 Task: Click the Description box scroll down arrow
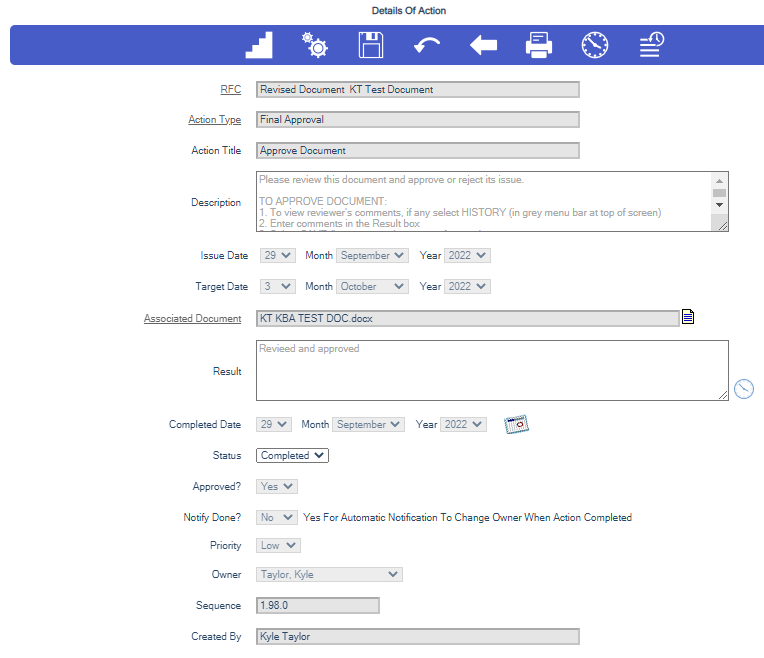(719, 205)
